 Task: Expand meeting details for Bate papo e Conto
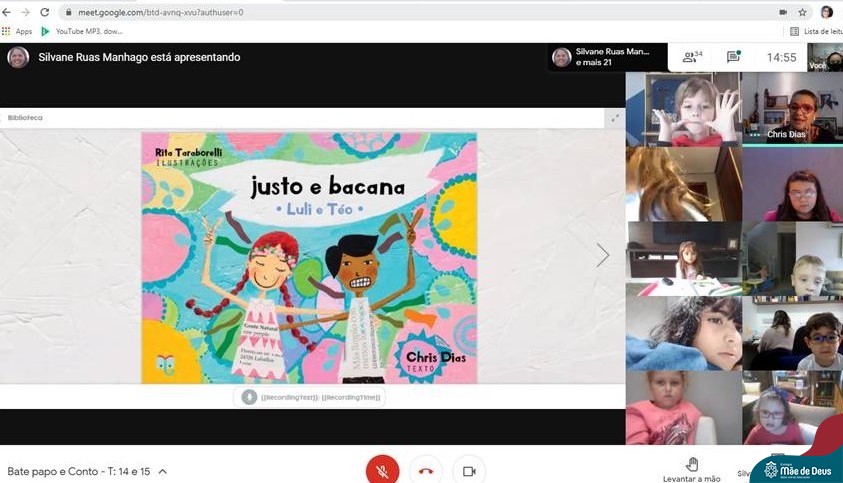[x=163, y=471]
